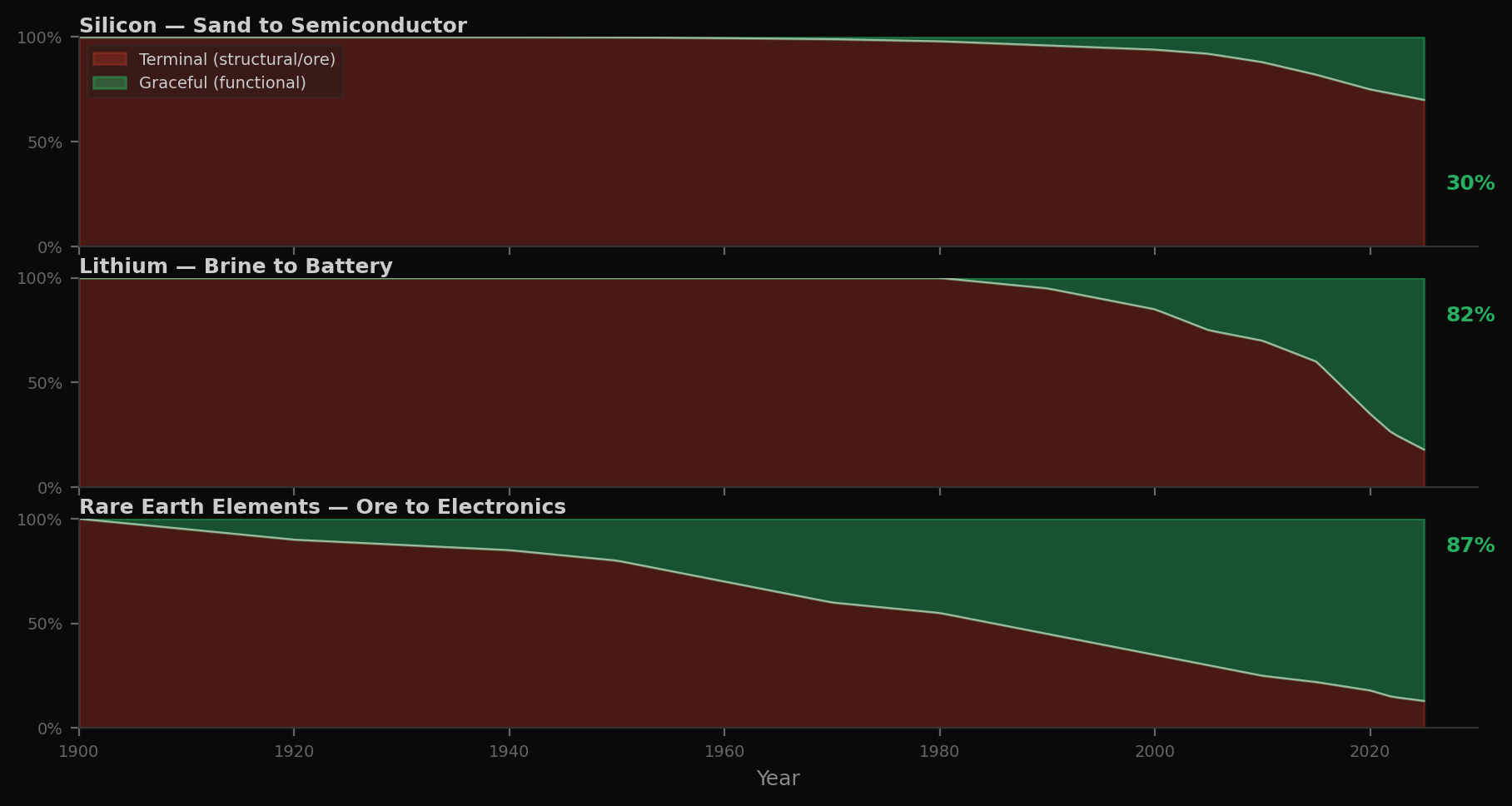Select the 'Terminal (structural/ore)' legend label
1512x806 pixels.
[x=236, y=58]
